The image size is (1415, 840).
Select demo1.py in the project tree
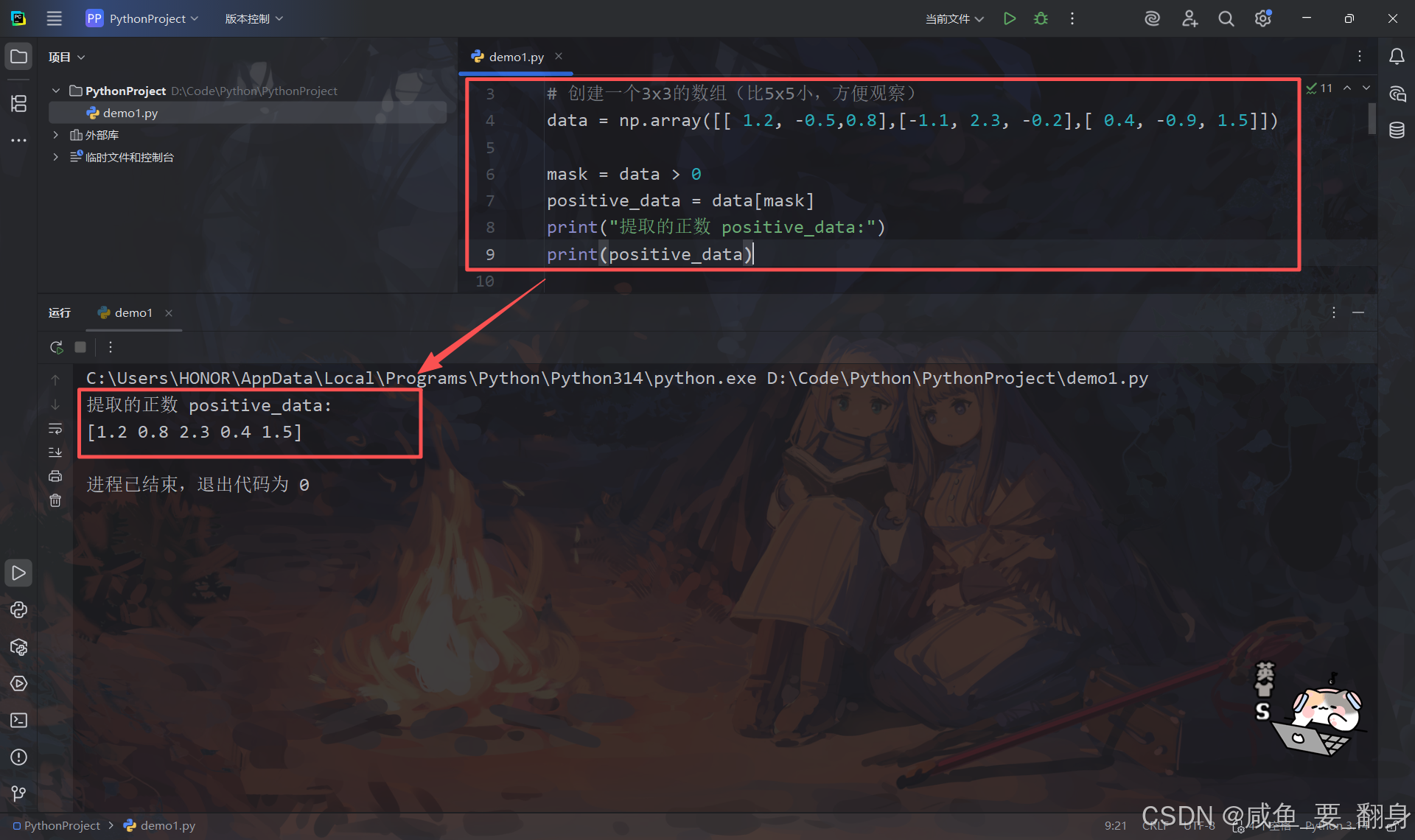(x=130, y=113)
